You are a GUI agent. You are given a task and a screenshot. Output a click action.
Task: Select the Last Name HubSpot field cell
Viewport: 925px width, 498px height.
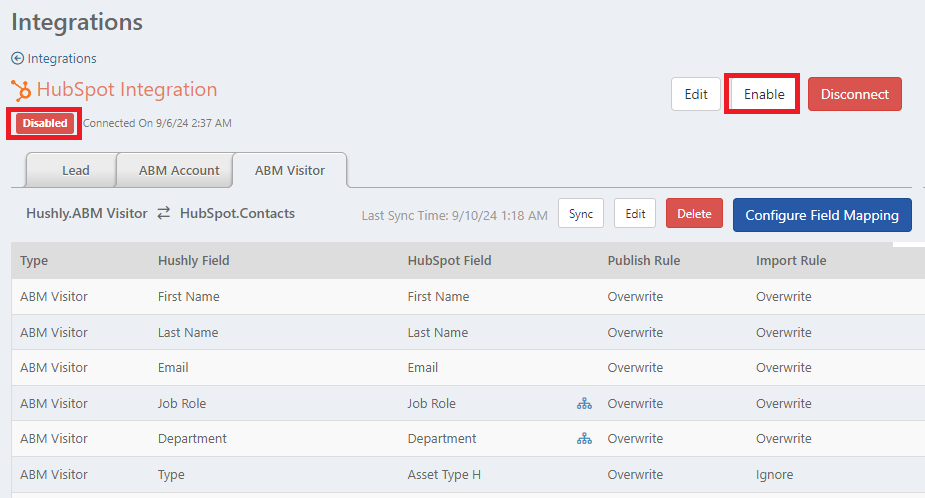point(438,332)
